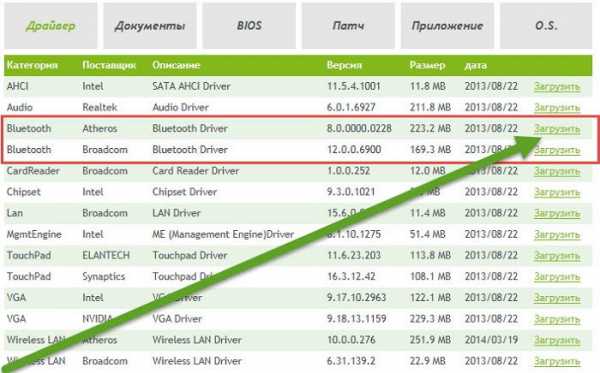Viewport: 600px width, 373px height.
Task: Download the NVIDIA VGA Driver
Action: coord(557,319)
